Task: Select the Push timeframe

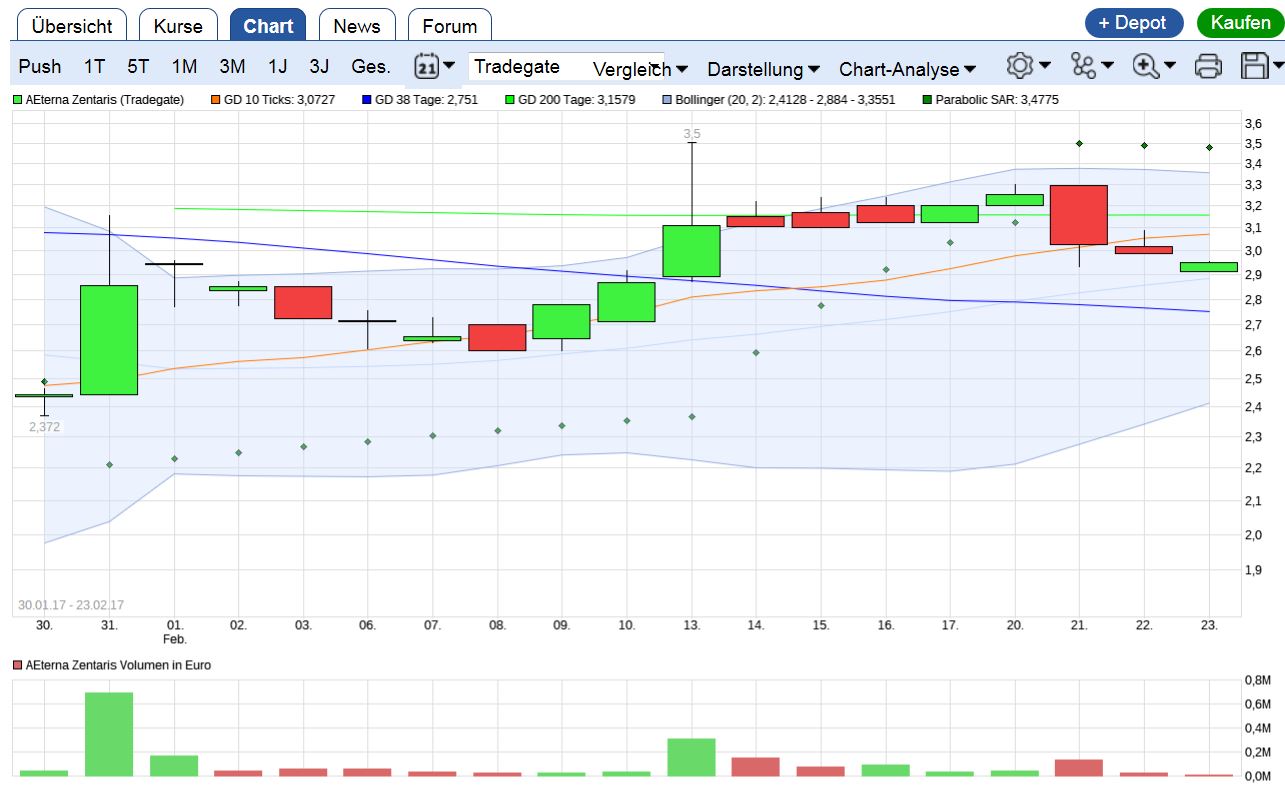Action: pyautogui.click(x=40, y=67)
